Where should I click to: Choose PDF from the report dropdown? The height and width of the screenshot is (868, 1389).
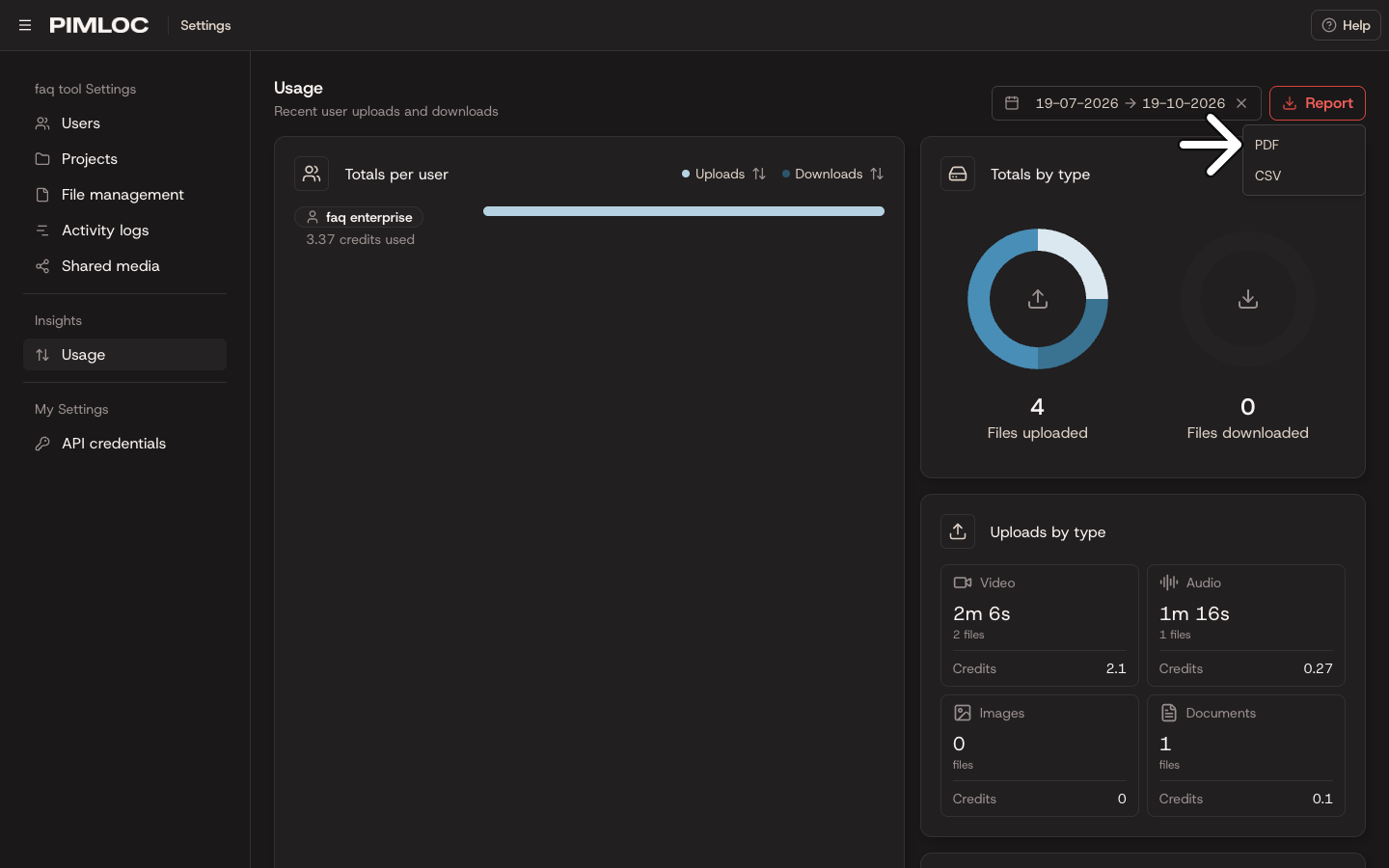(1303, 145)
